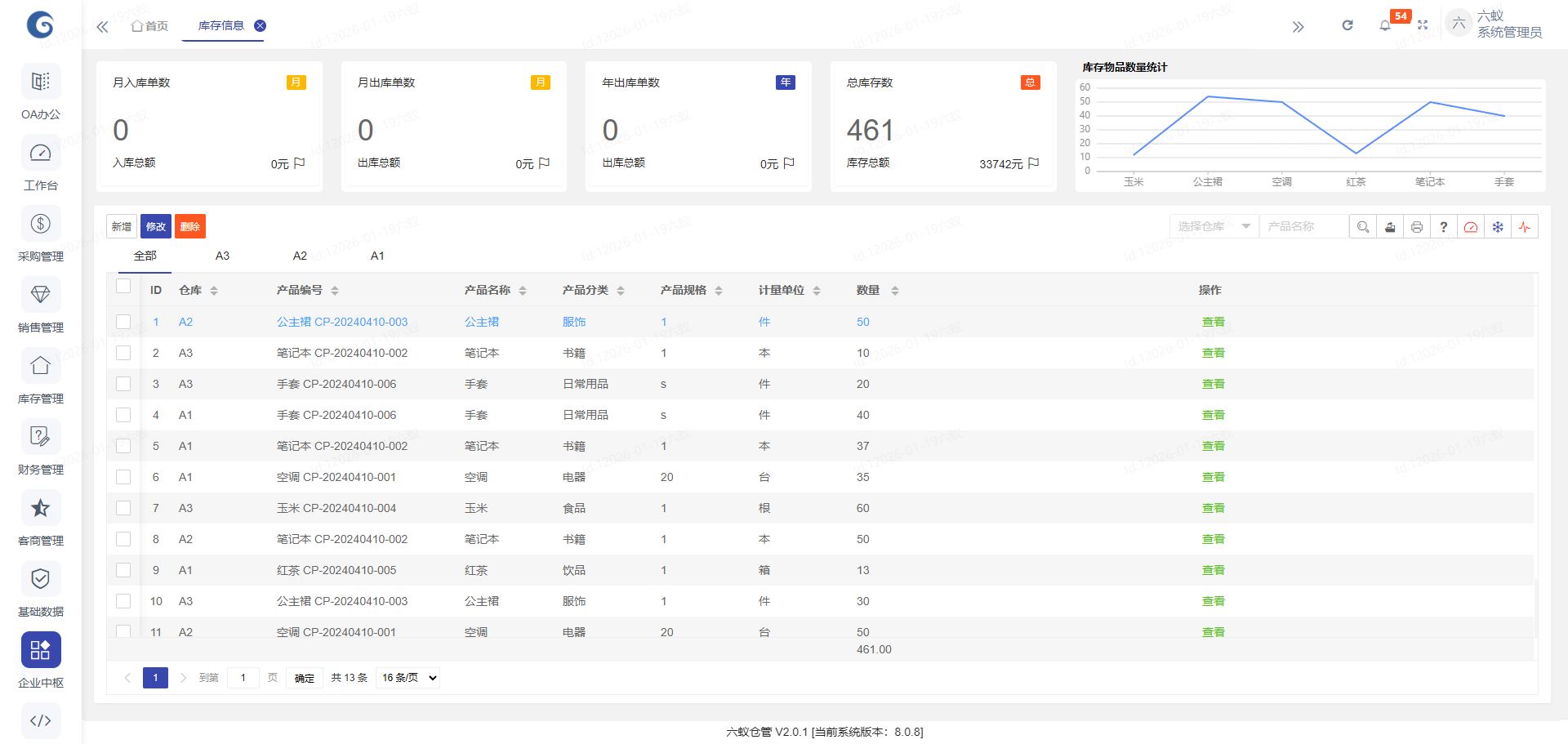Click the blue snowflake icon
This screenshot has width=1568, height=744.
pos(1498,227)
